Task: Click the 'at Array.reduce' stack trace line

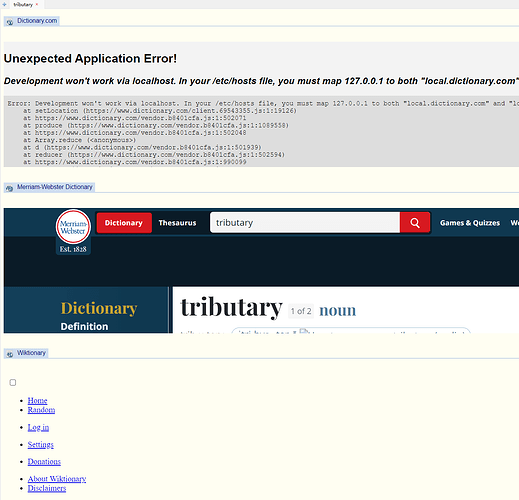Action: [79, 140]
